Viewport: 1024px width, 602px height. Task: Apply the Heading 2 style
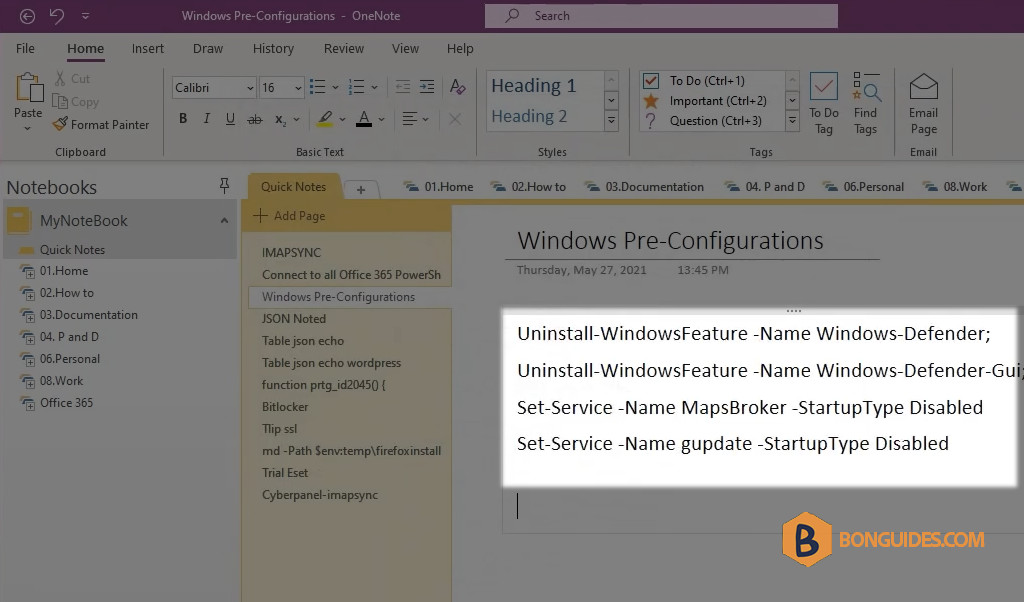click(529, 116)
